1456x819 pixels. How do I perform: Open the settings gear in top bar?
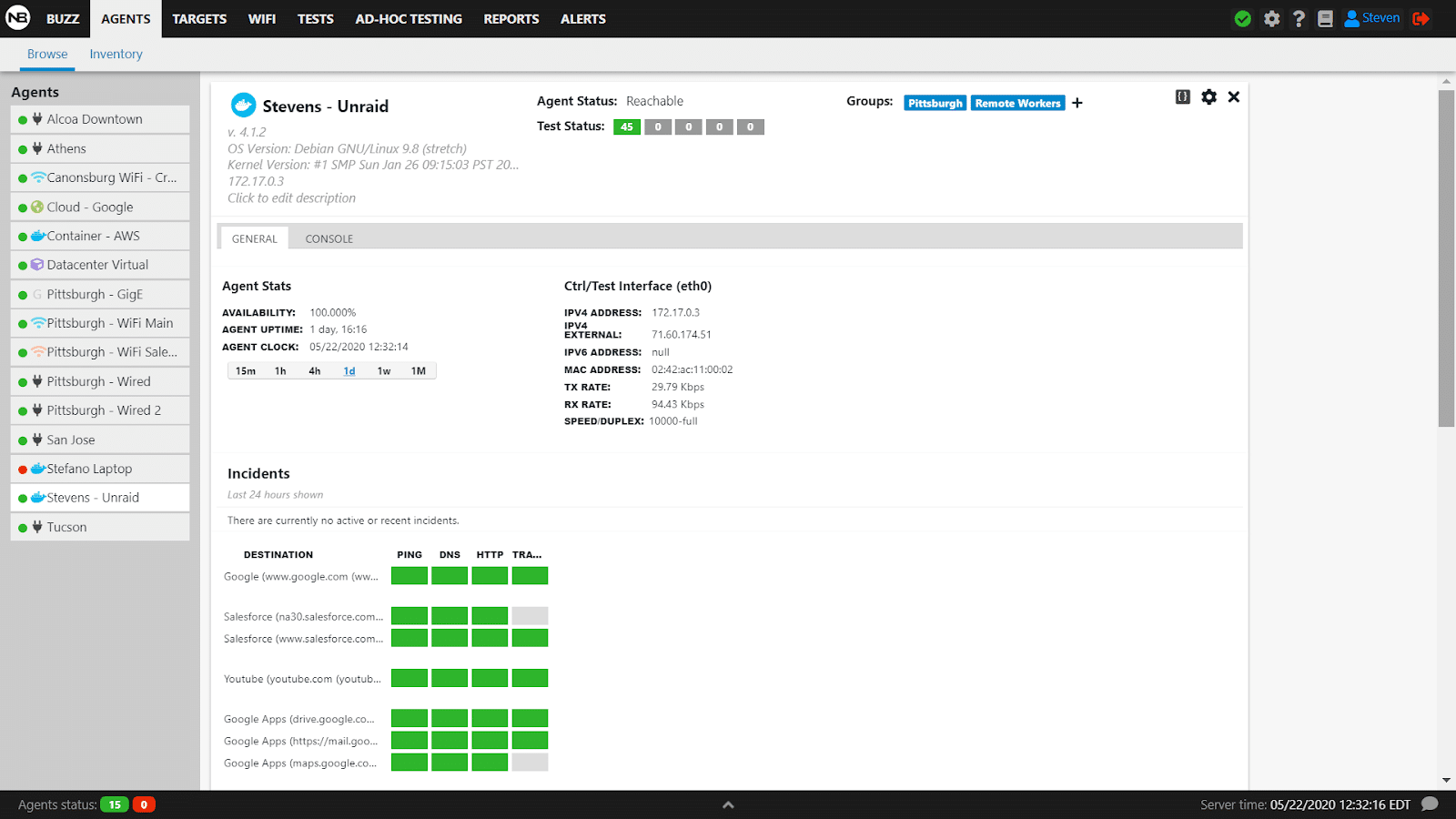pos(1271,19)
